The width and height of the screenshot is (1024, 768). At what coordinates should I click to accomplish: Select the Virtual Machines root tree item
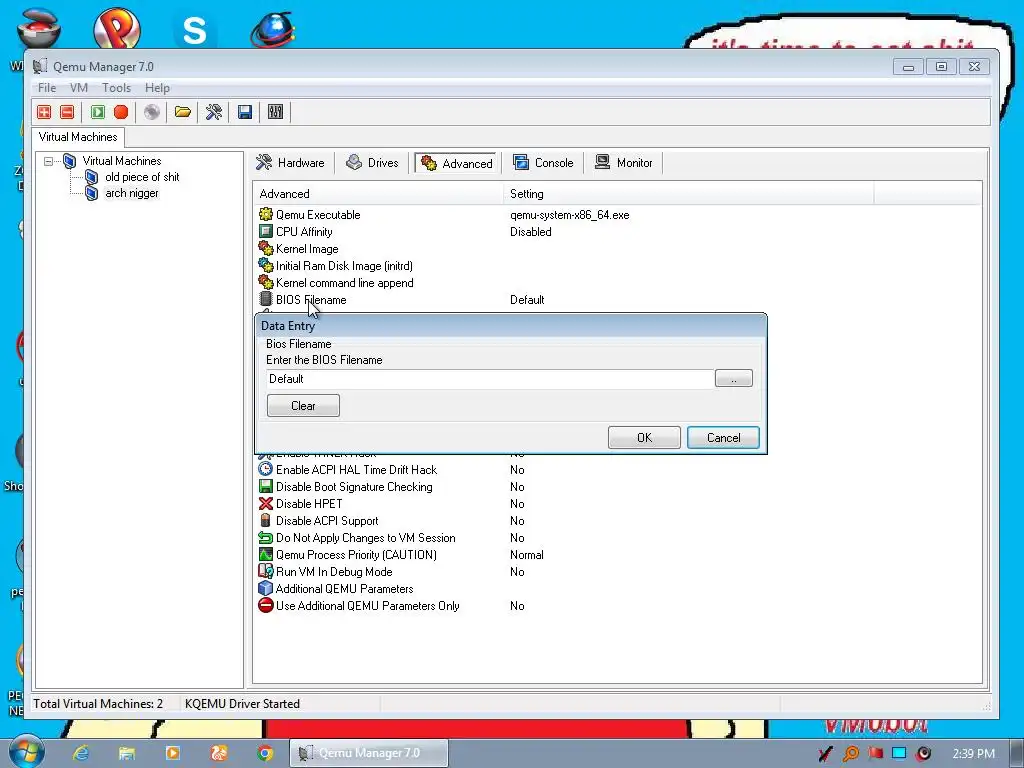tap(121, 161)
